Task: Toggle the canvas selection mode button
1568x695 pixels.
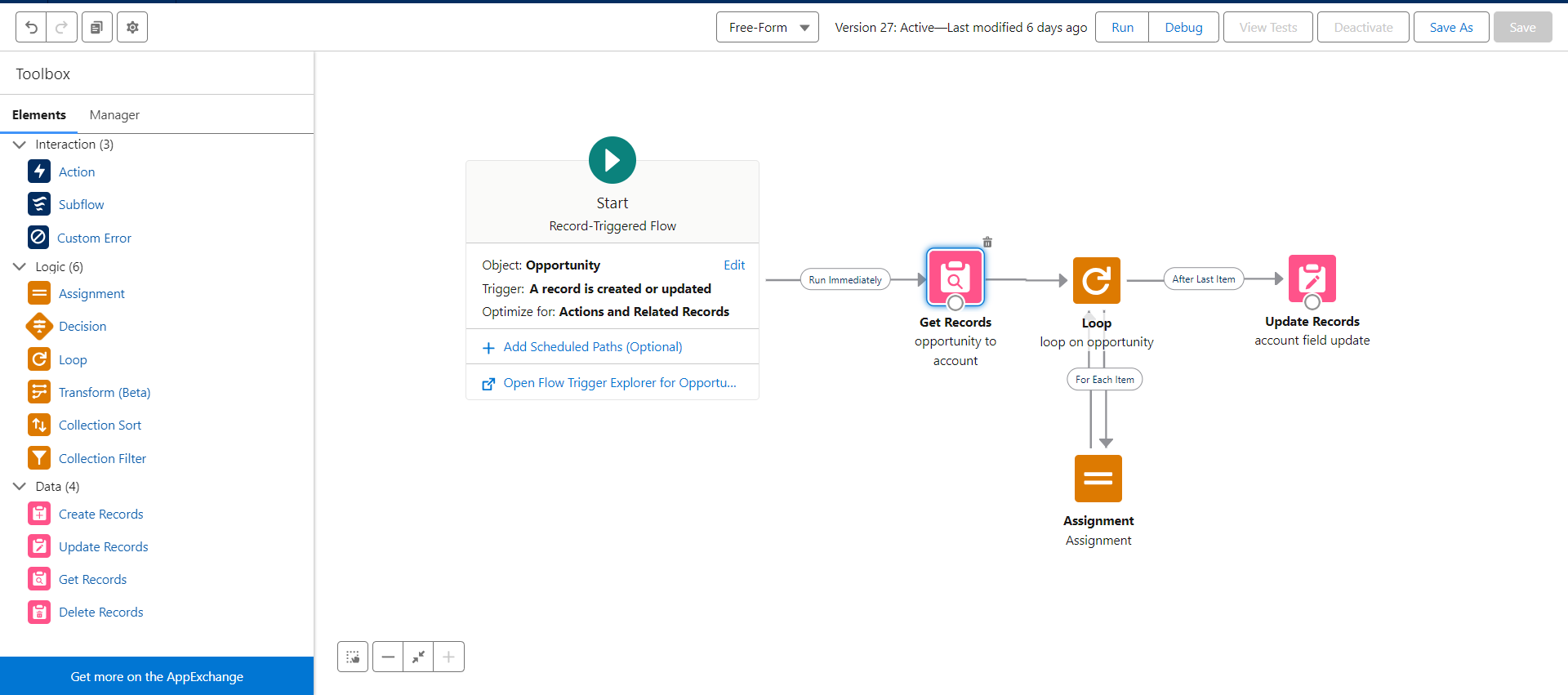Action: pos(353,657)
